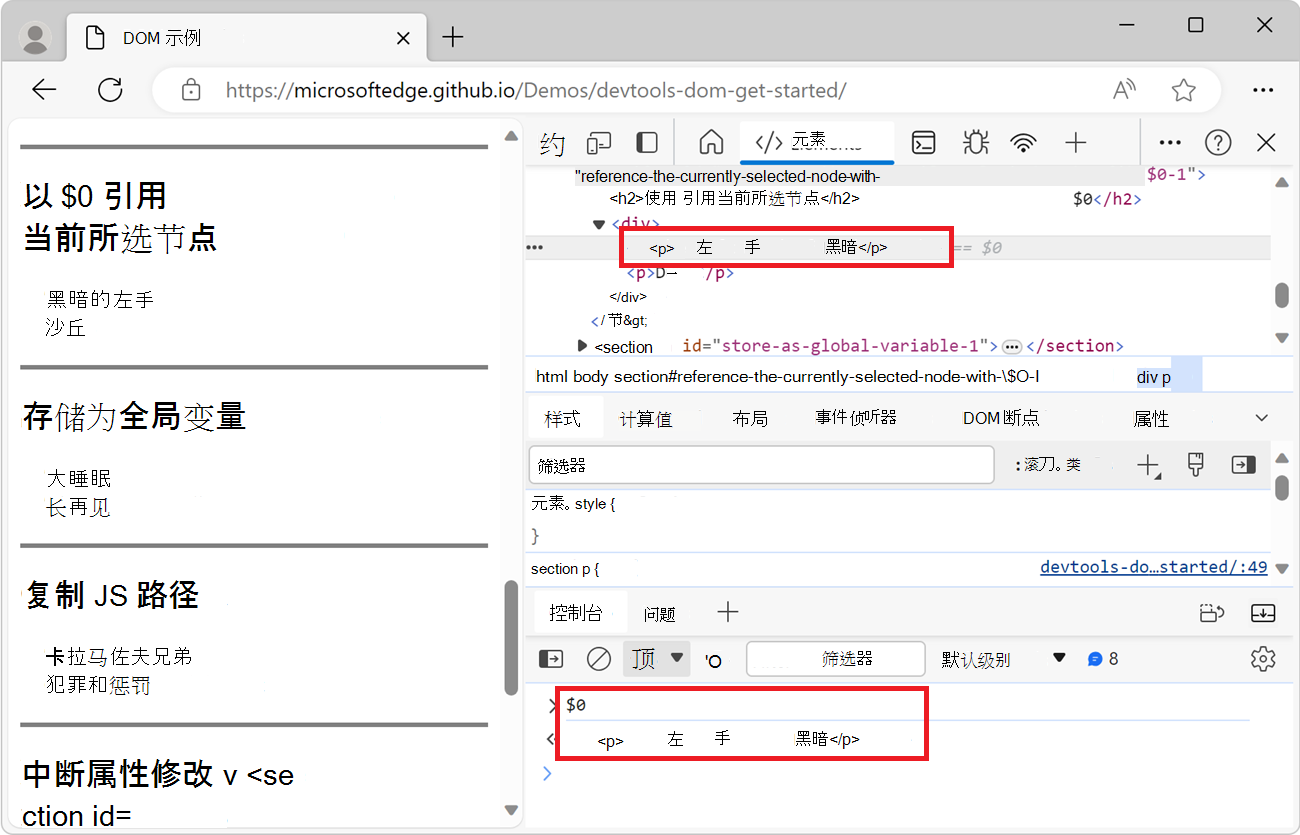Open the 布局 Layout tab
1300x835 pixels.
(x=750, y=418)
